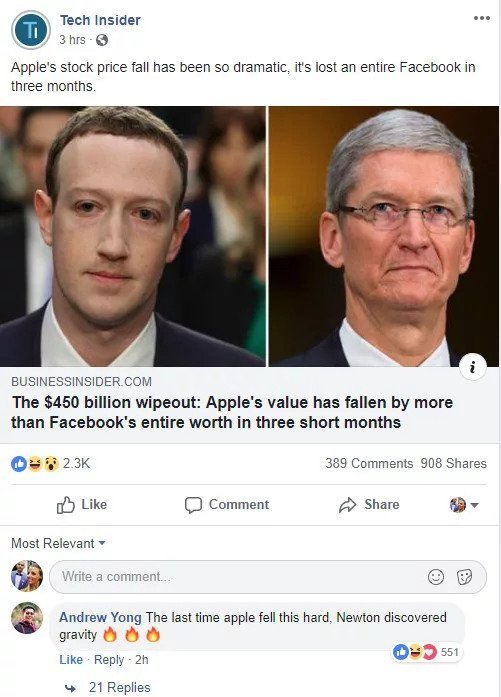Screen dimensions: 501x697
Task: Open the commenting-as profile switcher dropdown
Action: 464,505
